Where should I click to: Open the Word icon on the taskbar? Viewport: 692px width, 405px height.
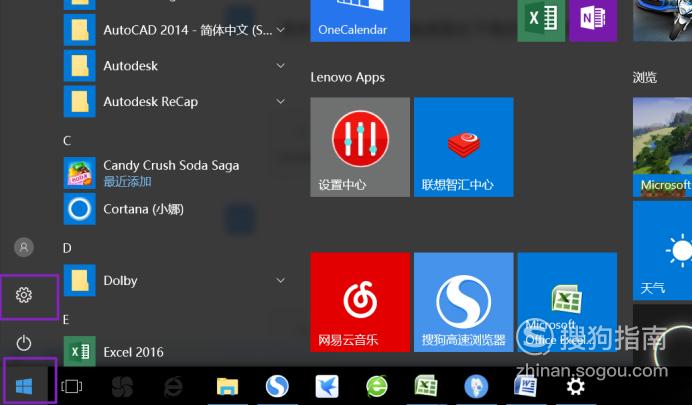[x=525, y=386]
